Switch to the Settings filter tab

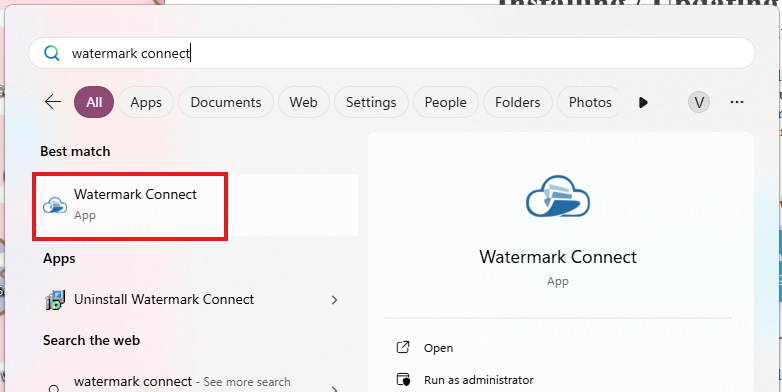click(x=371, y=102)
